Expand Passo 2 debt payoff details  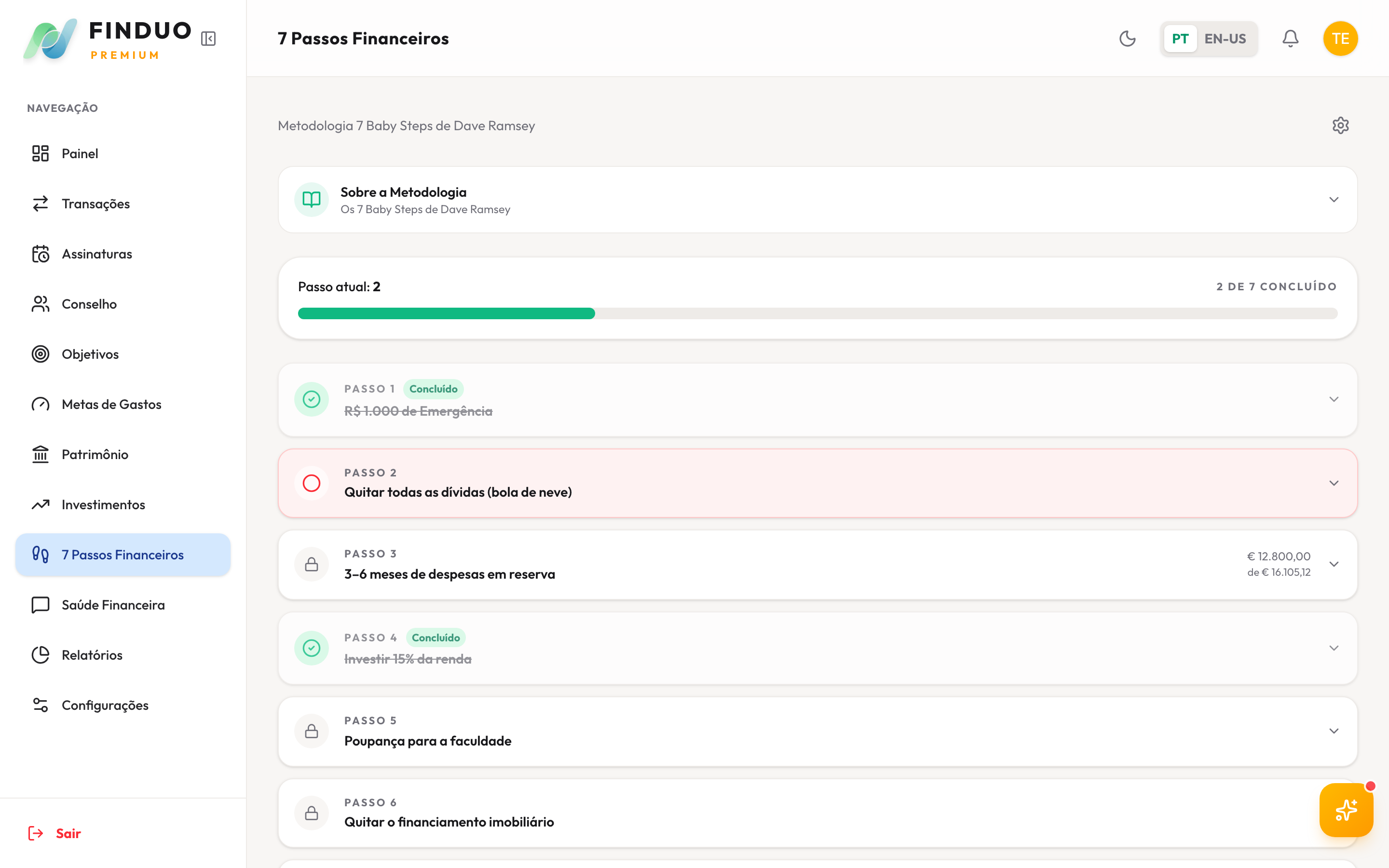coord(1334,483)
